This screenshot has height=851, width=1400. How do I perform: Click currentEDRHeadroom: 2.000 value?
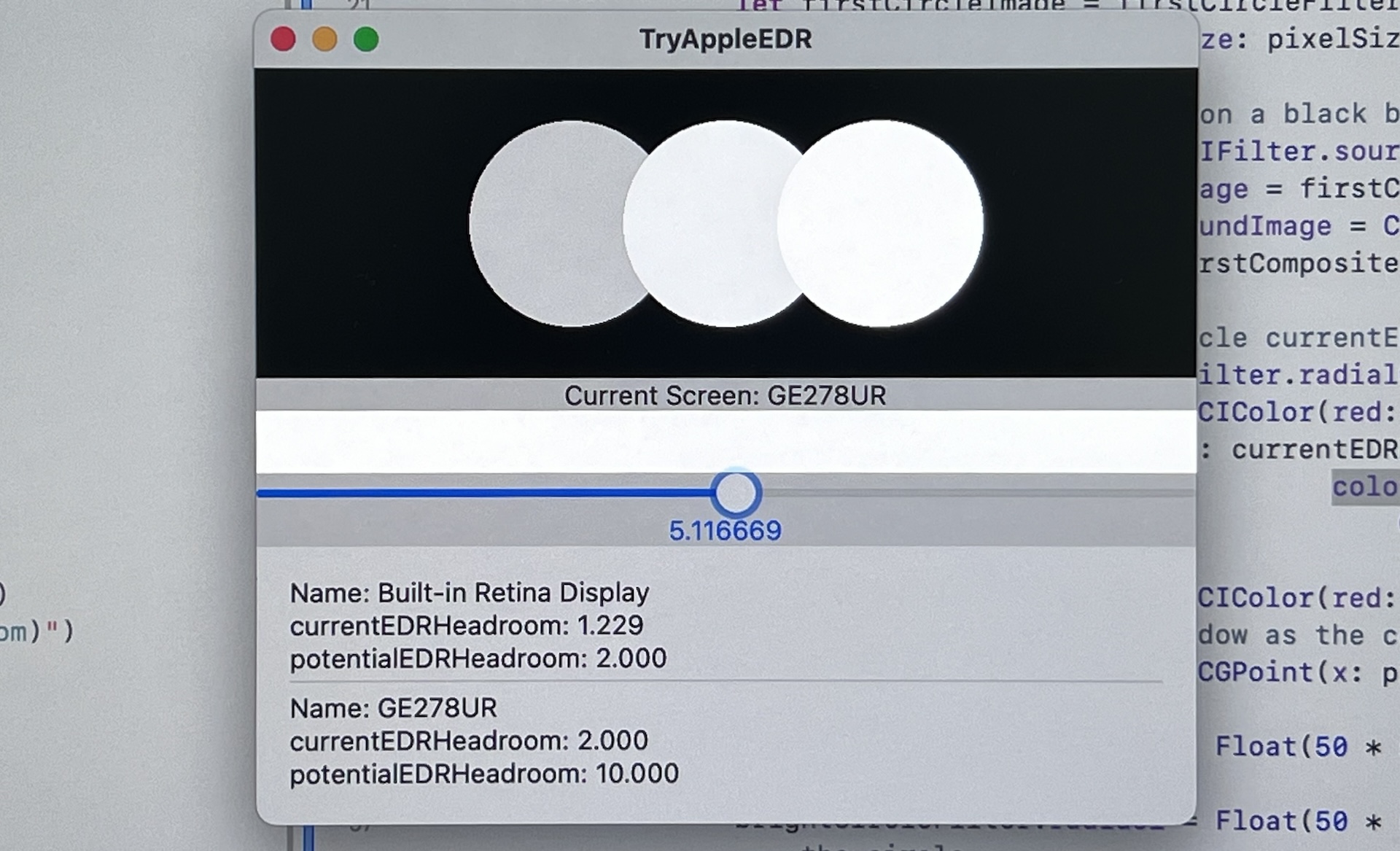tap(469, 741)
